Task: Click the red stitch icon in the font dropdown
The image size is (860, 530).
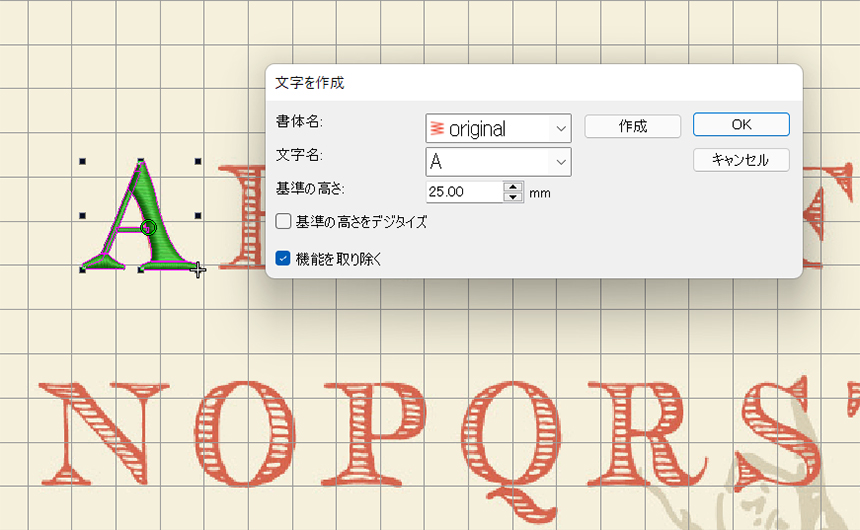Action: 437,128
